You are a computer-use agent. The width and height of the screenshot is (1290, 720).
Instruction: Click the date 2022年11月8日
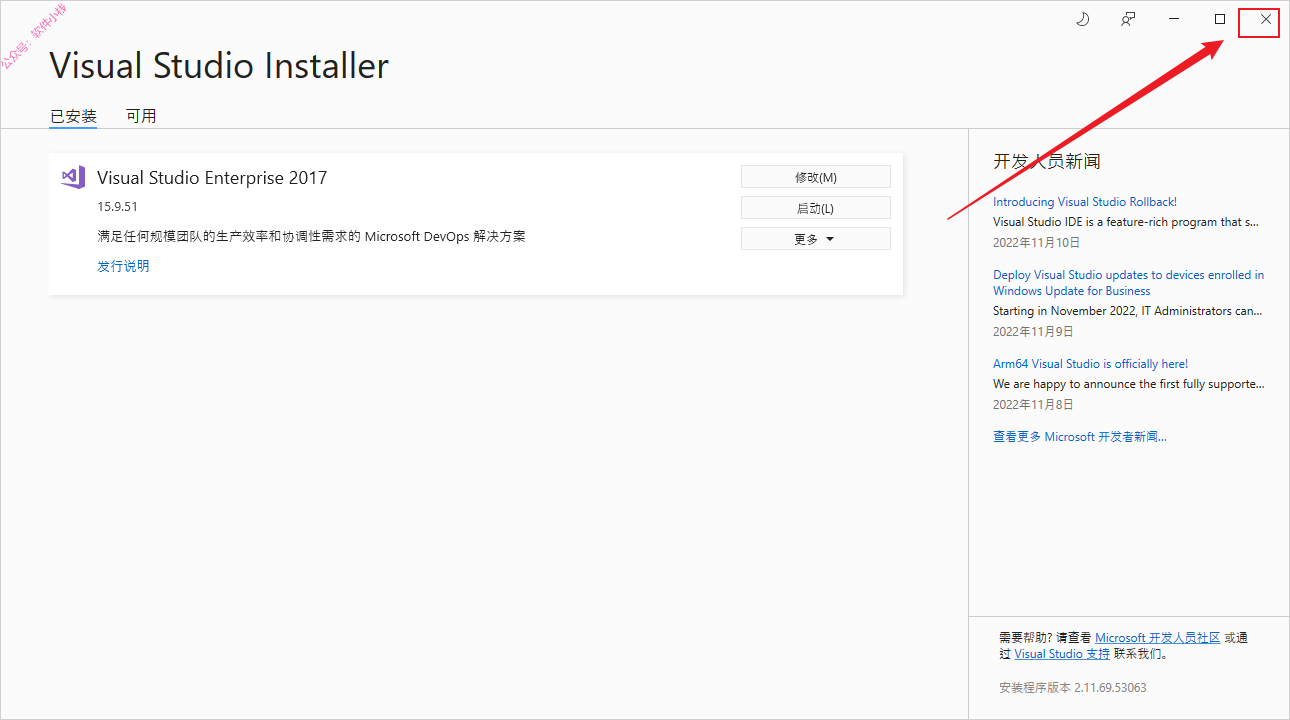tap(1033, 405)
